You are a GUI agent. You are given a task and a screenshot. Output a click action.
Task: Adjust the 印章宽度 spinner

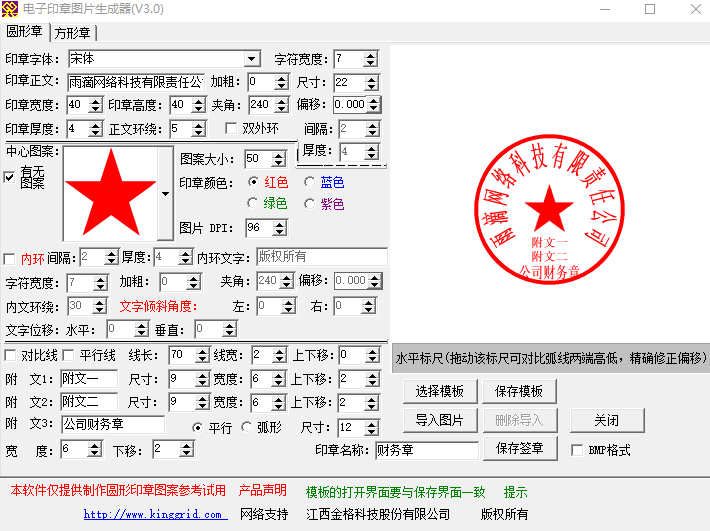[95, 105]
